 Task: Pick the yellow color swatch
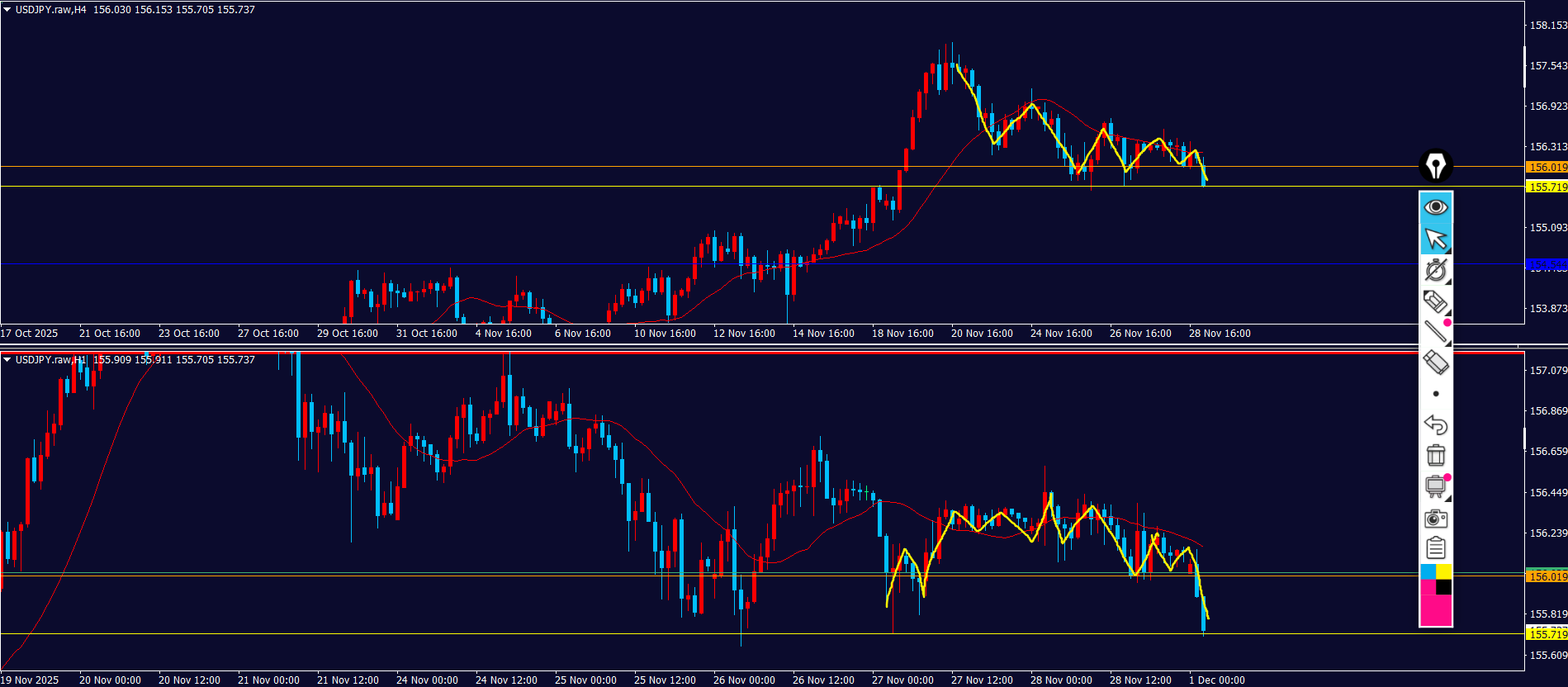pyautogui.click(x=1444, y=571)
